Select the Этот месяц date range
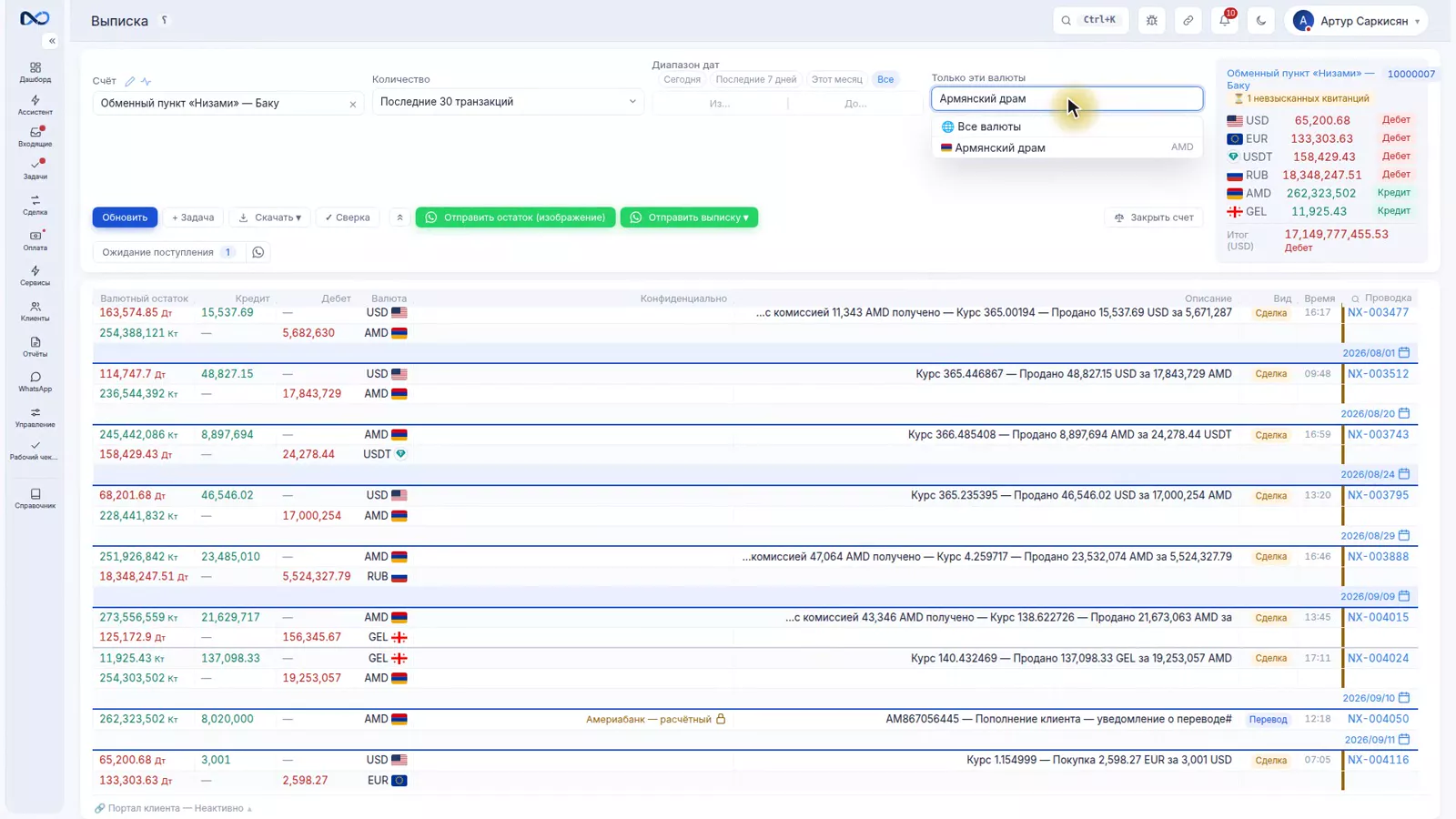The width and height of the screenshot is (1456, 819). [836, 79]
